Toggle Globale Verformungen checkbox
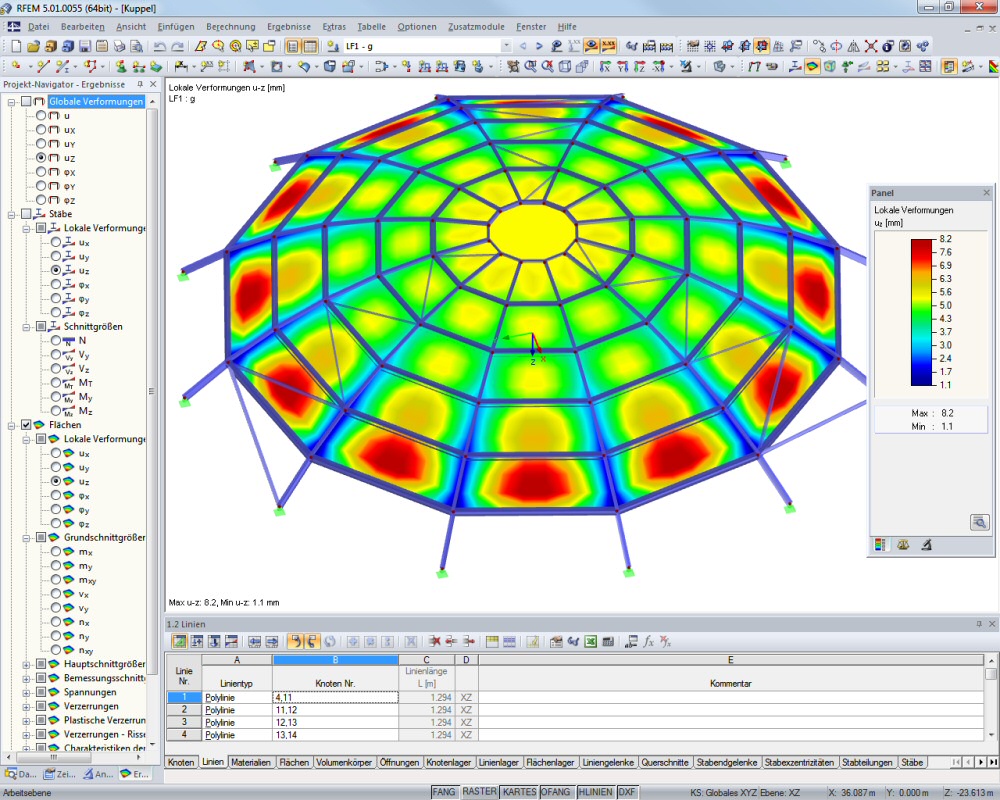This screenshot has width=1000, height=800. coord(26,101)
